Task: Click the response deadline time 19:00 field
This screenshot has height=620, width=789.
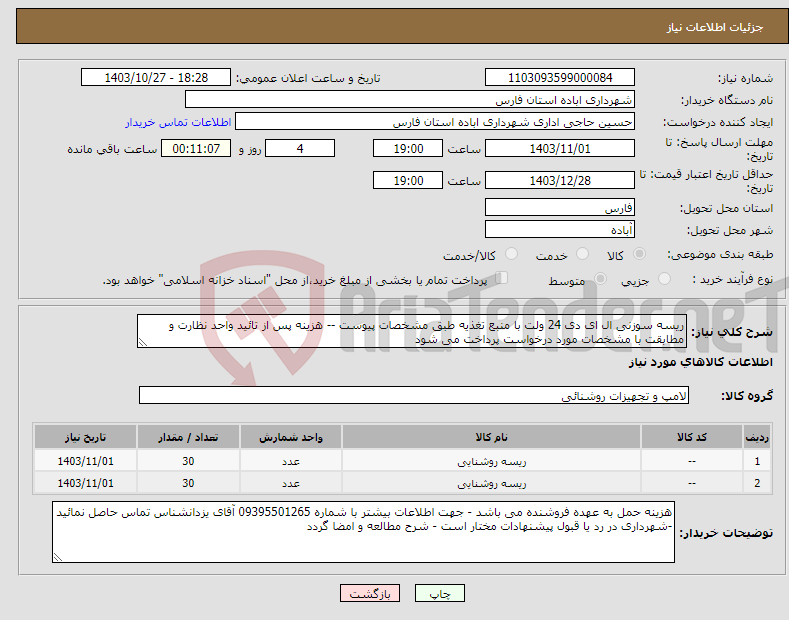Action: [408, 148]
